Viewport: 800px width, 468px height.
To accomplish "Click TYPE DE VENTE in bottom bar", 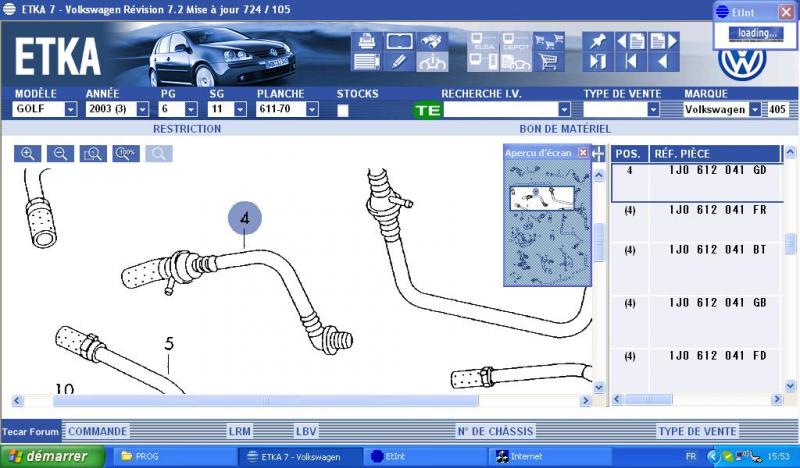I will coord(697,431).
